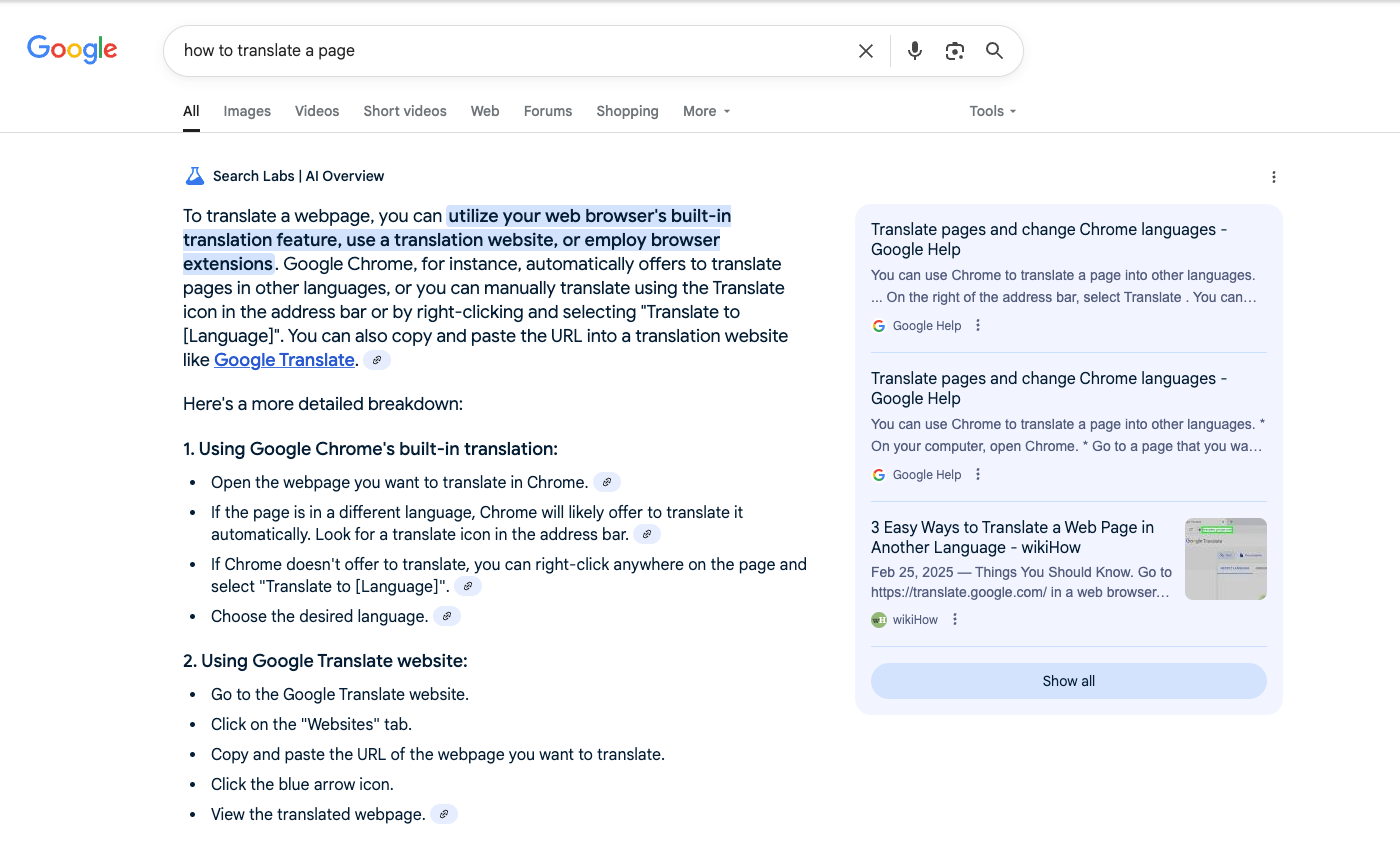Switch to the Forums tab
Image resolution: width=1400 pixels, height=843 pixels.
(548, 111)
